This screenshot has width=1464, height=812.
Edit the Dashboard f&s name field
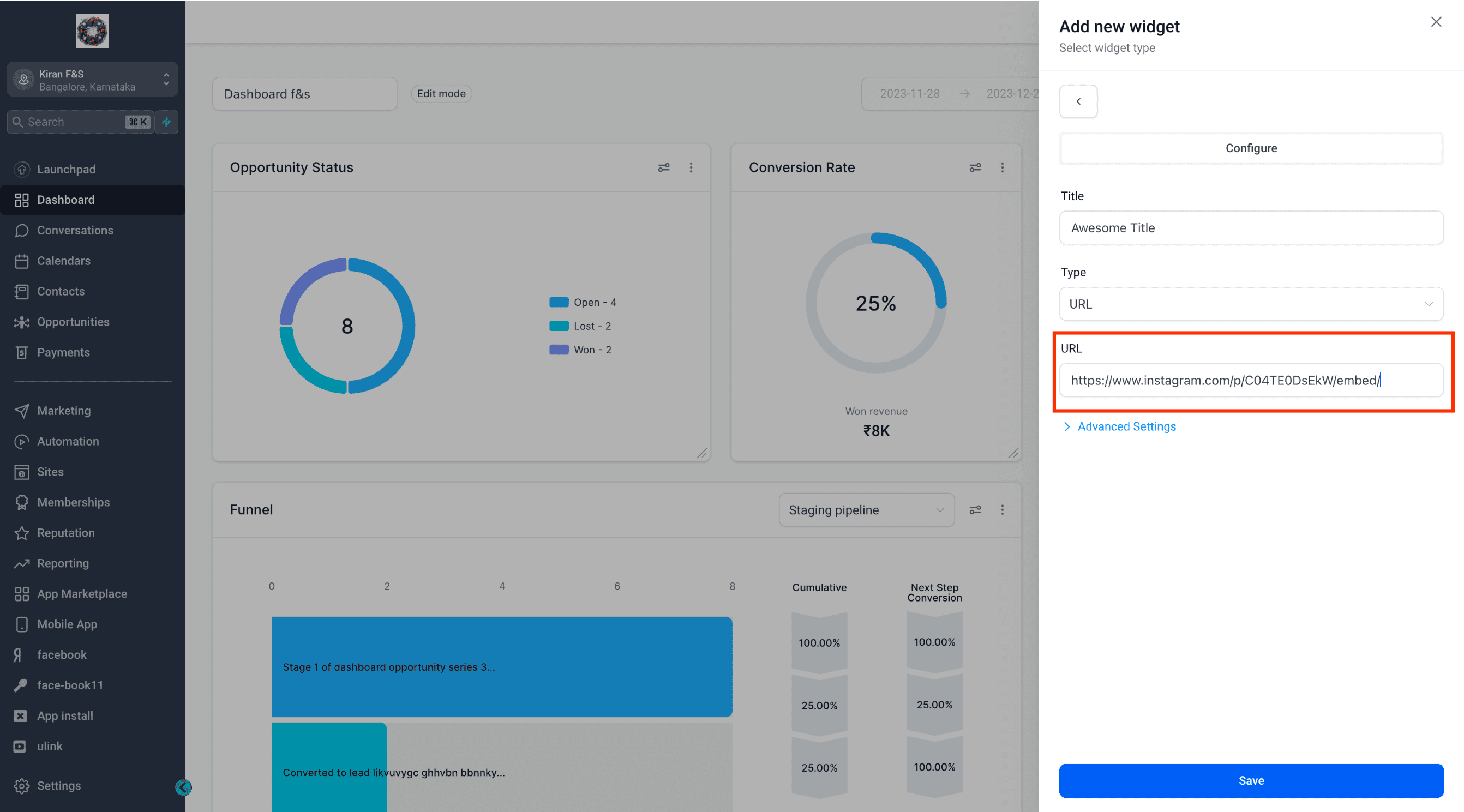(x=304, y=94)
